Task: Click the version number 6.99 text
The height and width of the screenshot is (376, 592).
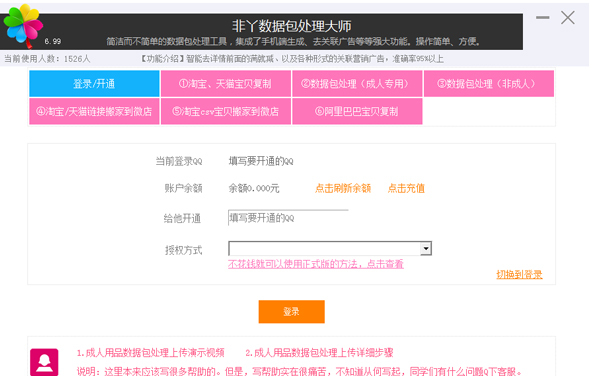Action: (x=52, y=41)
